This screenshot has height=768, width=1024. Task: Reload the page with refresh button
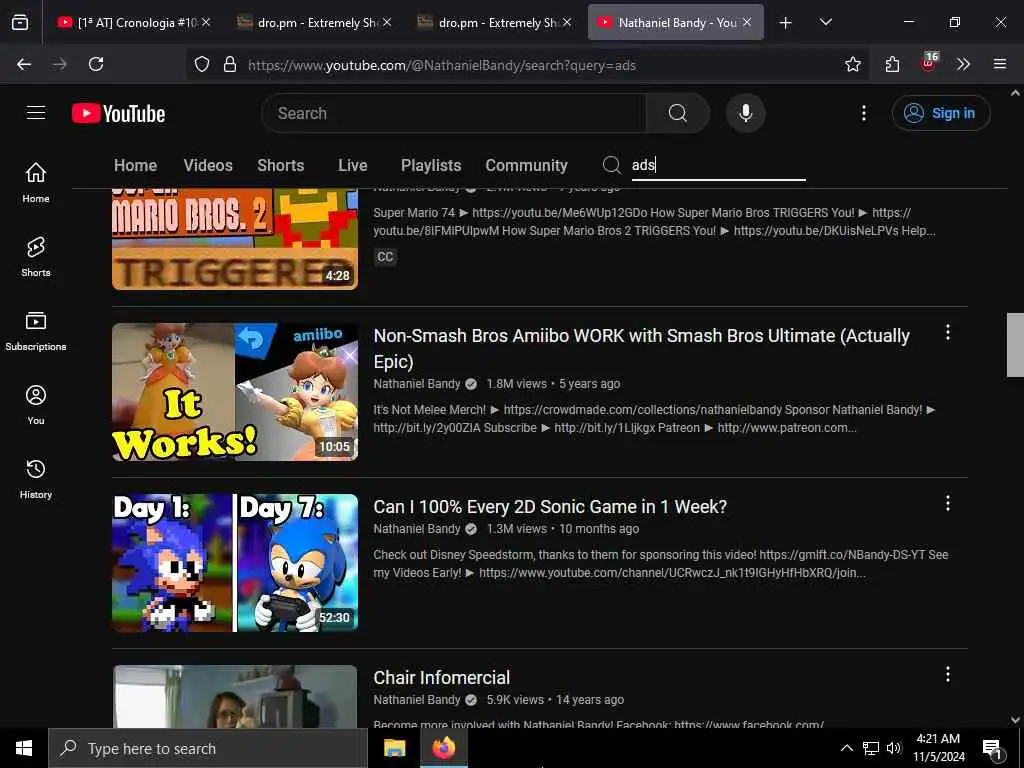(96, 64)
